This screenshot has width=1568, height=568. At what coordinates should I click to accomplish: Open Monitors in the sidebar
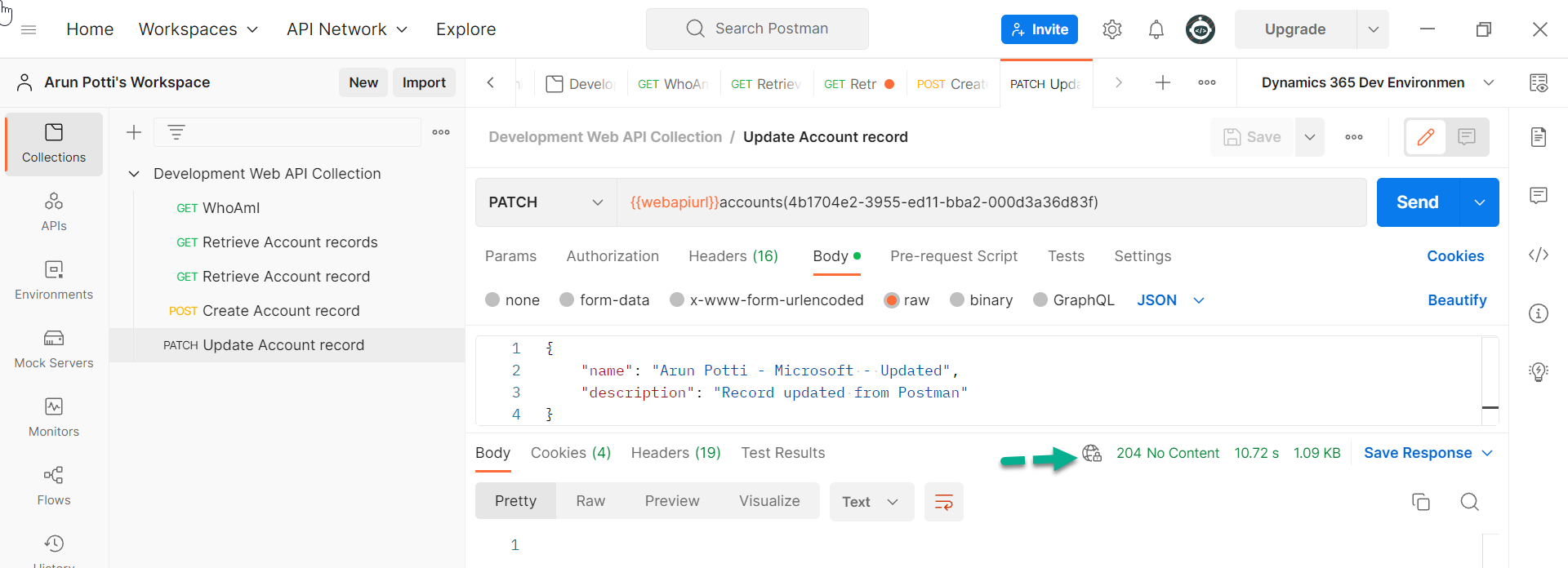[x=54, y=418]
